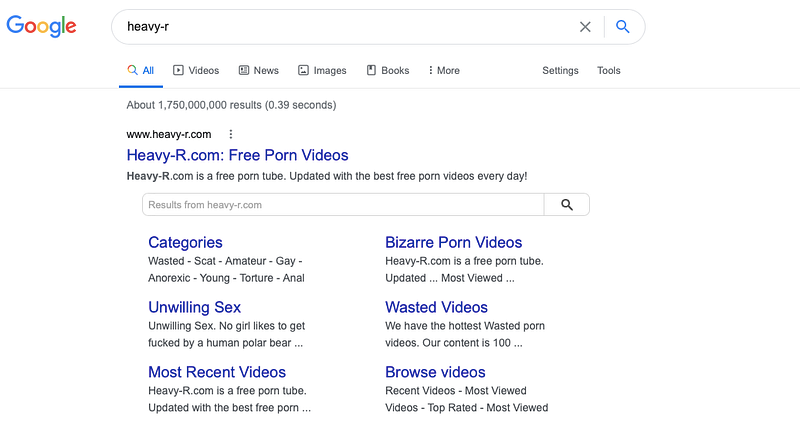
Task: Open Settings
Action: click(560, 70)
